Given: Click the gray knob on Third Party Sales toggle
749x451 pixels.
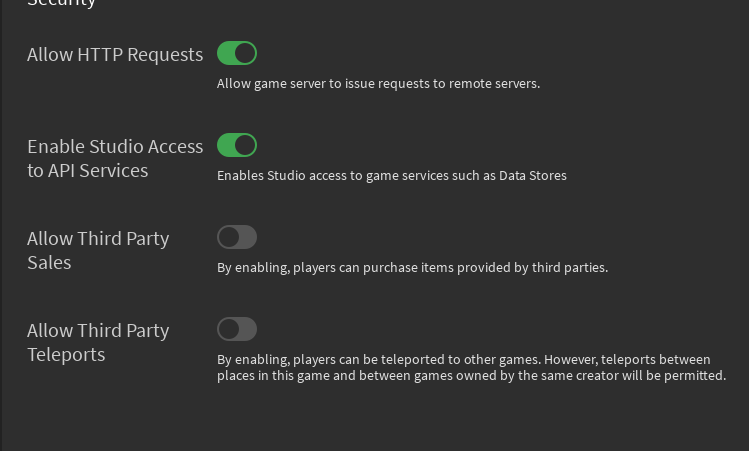Looking at the screenshot, I should pos(229,237).
